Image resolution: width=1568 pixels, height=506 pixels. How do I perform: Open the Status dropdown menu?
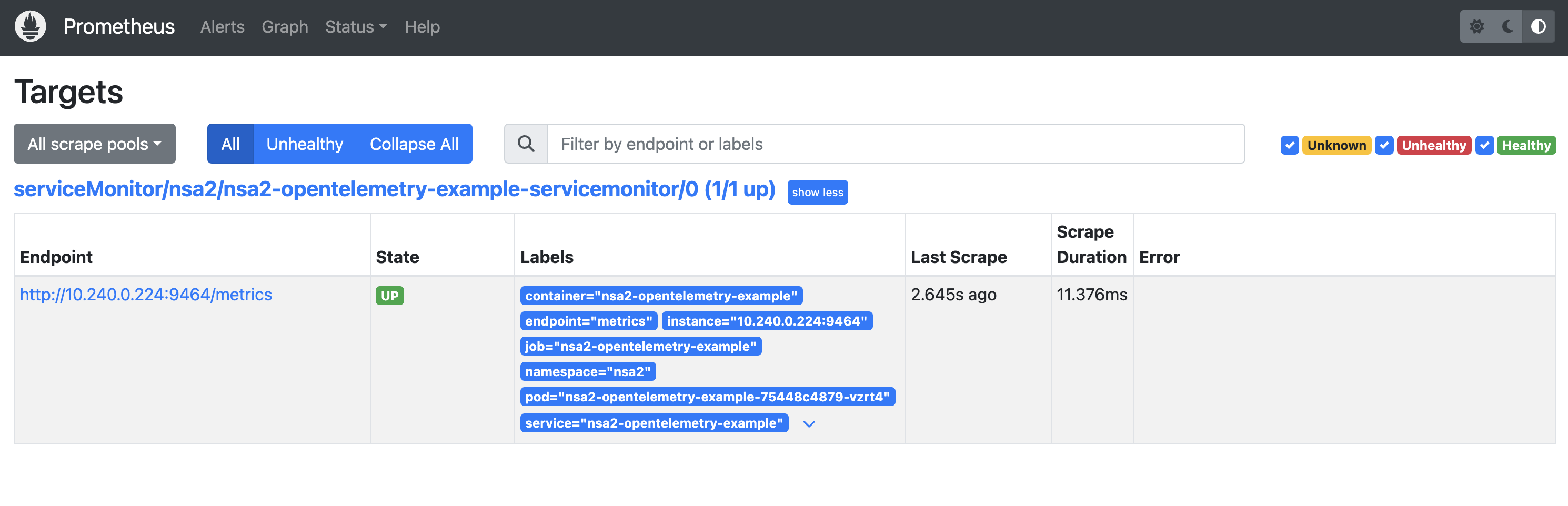click(x=356, y=27)
